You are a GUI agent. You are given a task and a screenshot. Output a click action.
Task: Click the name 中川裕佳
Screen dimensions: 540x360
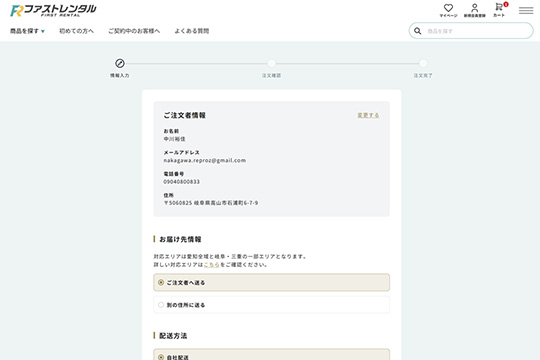pyautogui.click(x=174, y=139)
